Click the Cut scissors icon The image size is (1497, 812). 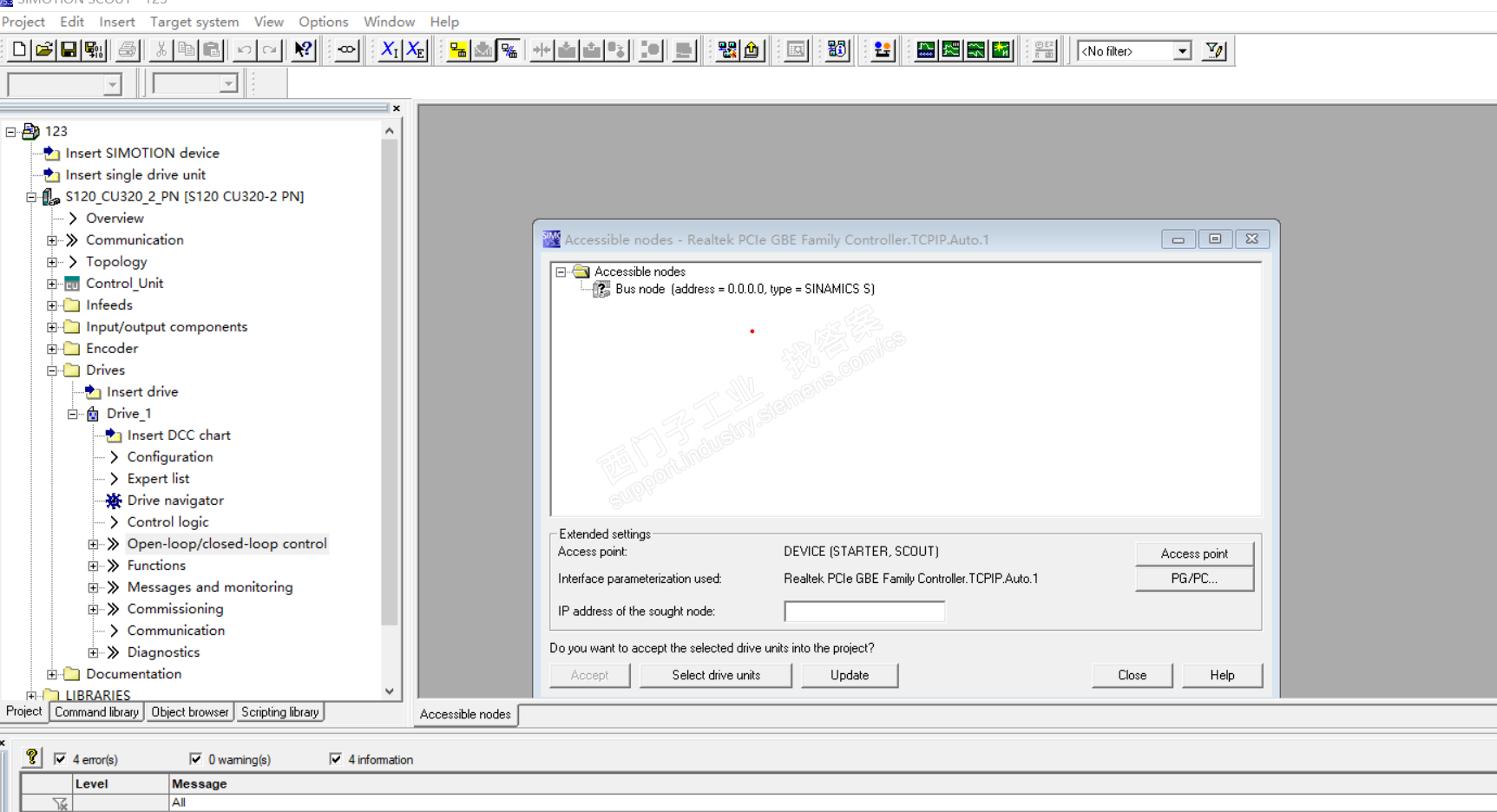pos(161,50)
